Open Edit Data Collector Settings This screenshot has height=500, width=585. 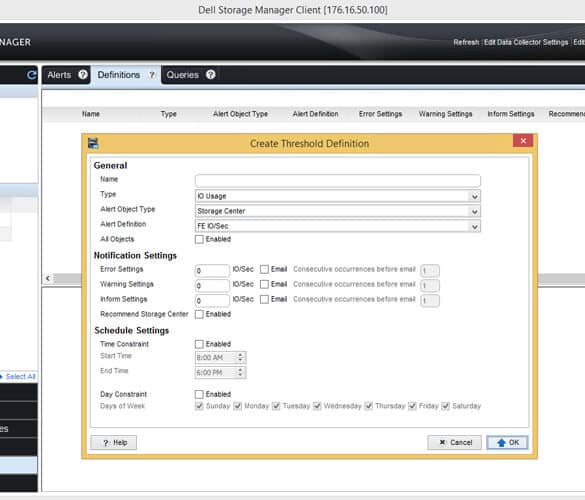[526, 42]
